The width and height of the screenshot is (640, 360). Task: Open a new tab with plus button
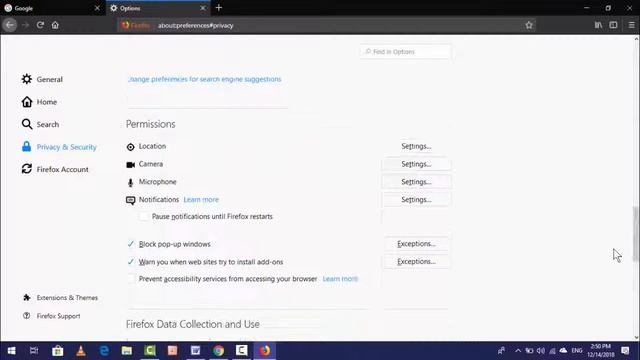[x=219, y=8]
